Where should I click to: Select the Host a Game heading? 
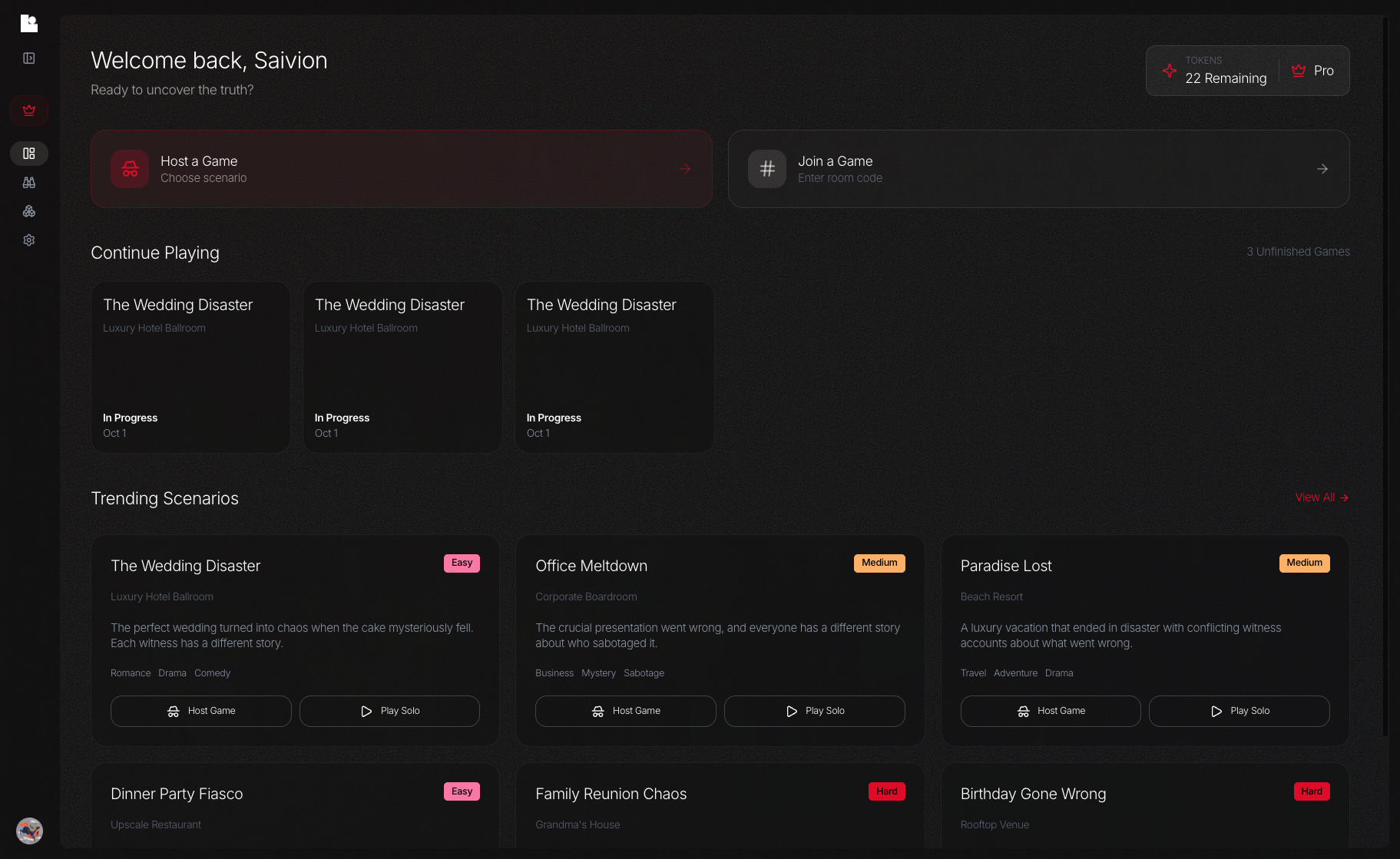(199, 161)
